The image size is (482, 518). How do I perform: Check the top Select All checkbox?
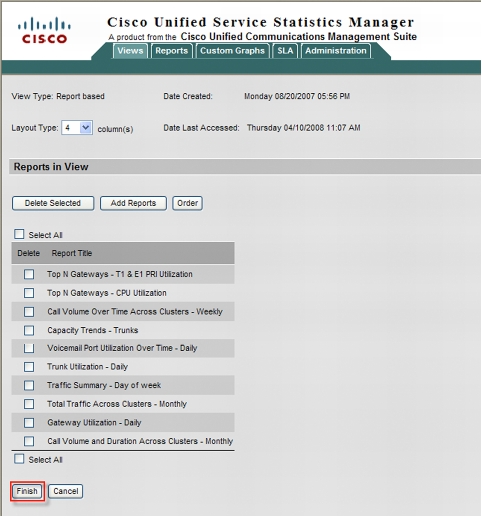pyautogui.click(x=19, y=234)
